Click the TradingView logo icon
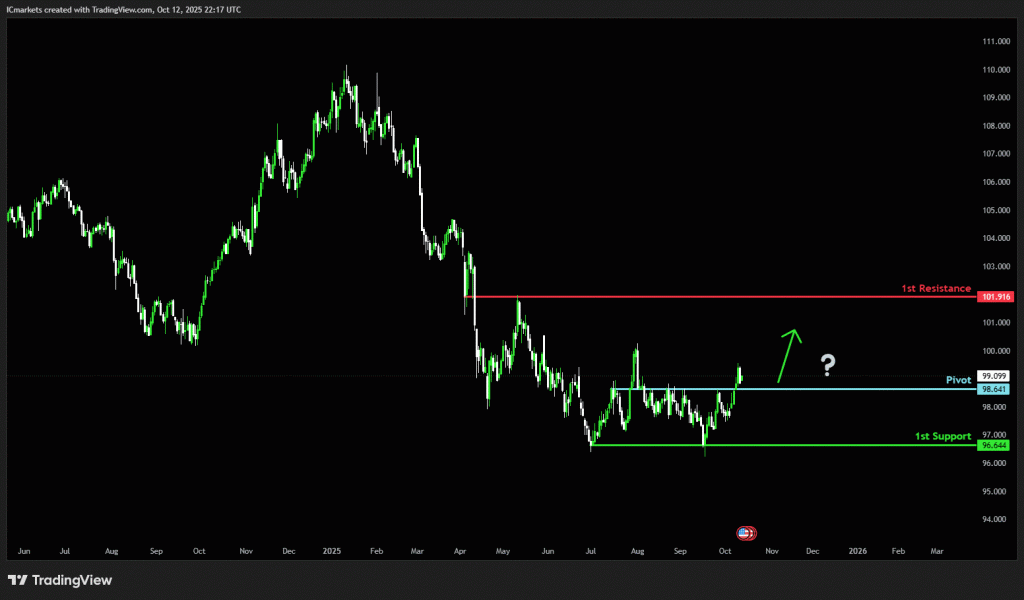This screenshot has height=600, width=1024. pos(17,580)
